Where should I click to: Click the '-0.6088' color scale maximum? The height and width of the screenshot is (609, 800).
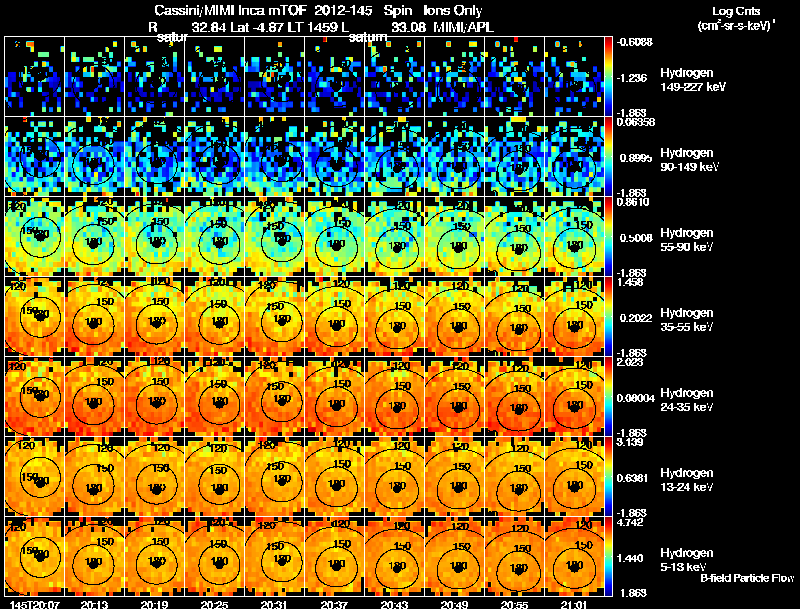[634, 42]
